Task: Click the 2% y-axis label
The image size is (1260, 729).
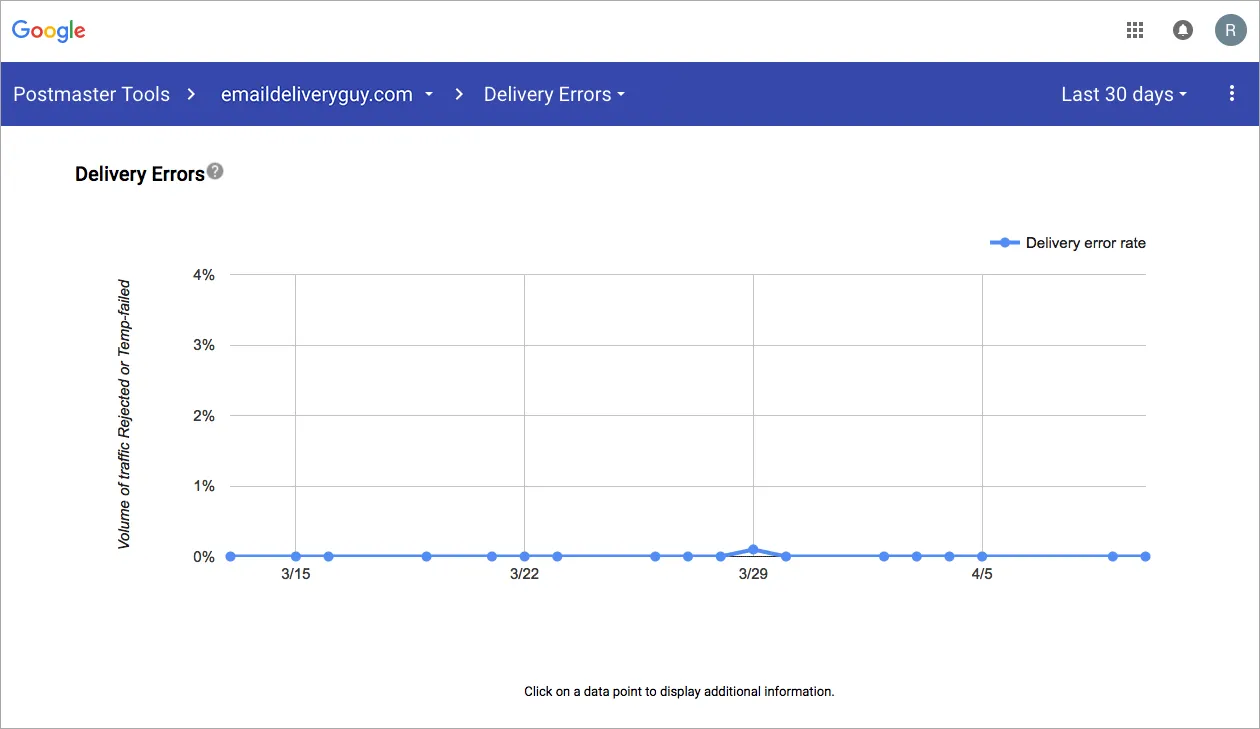Action: pyautogui.click(x=203, y=416)
